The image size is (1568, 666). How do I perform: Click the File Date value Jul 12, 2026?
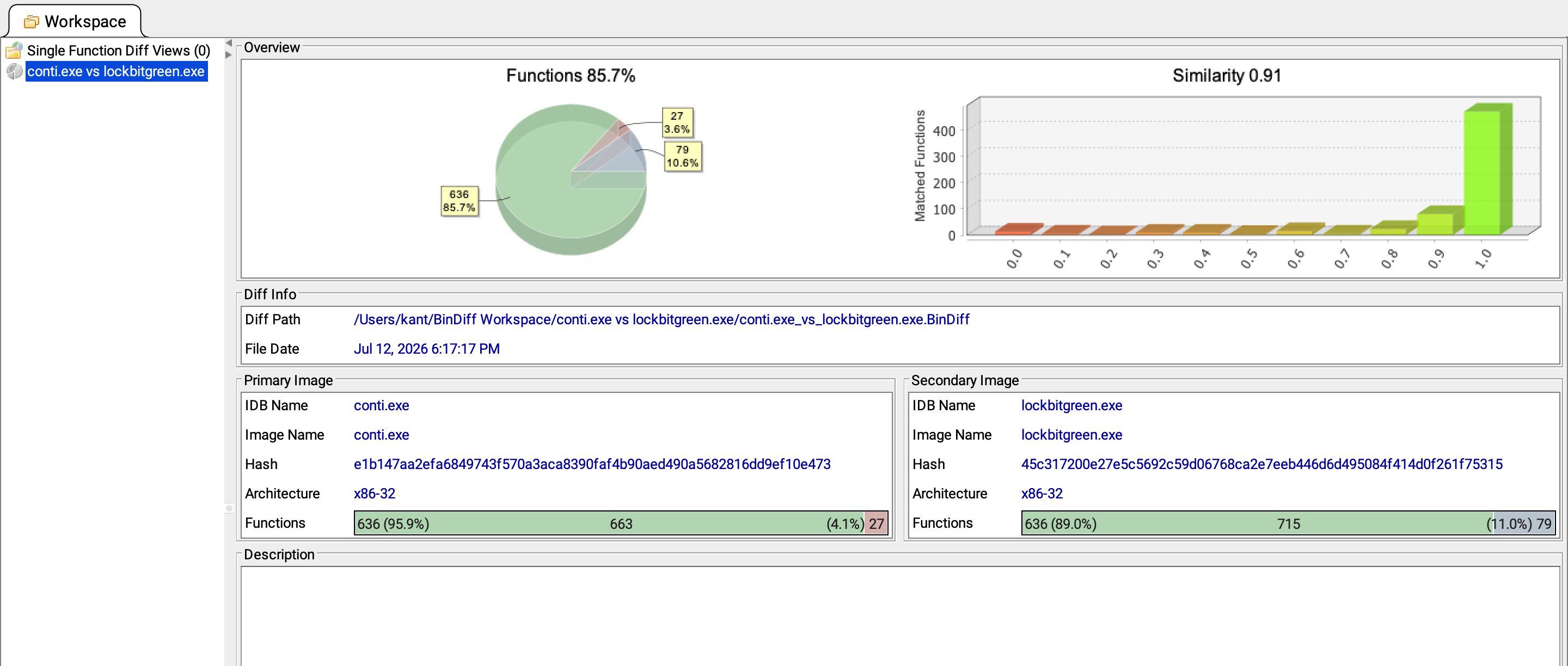coord(426,349)
